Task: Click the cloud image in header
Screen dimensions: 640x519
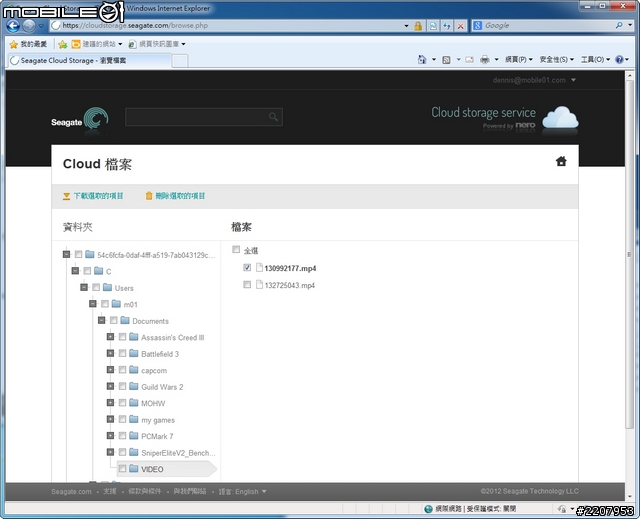Action: pos(560,118)
